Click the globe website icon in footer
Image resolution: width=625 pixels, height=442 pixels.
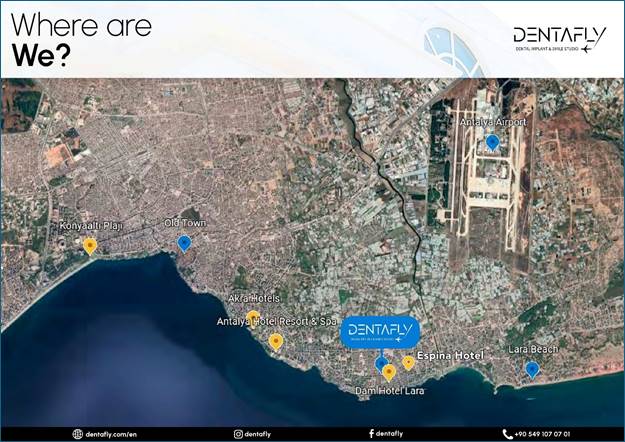[77, 434]
